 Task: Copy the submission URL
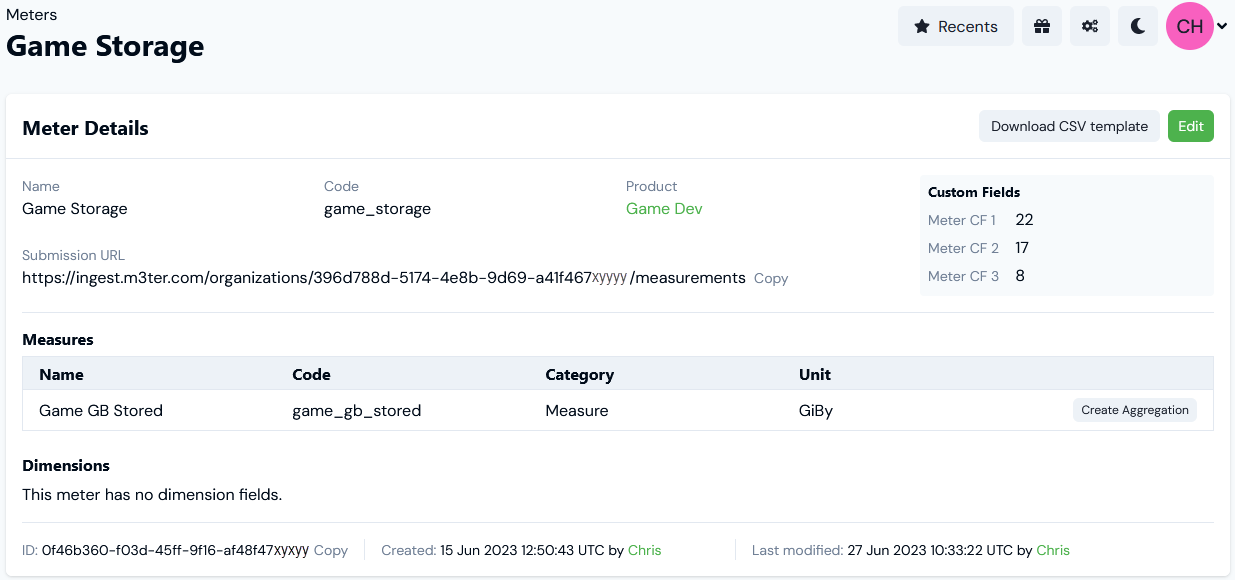click(x=770, y=278)
